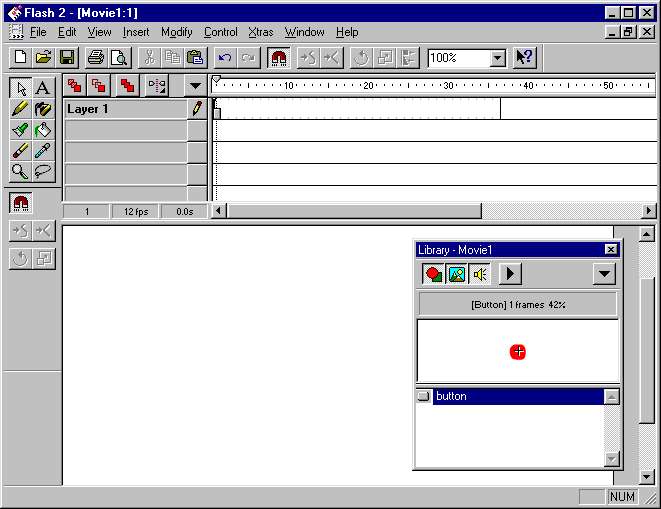Choose the Paint Bucket tool

[x=42, y=130]
